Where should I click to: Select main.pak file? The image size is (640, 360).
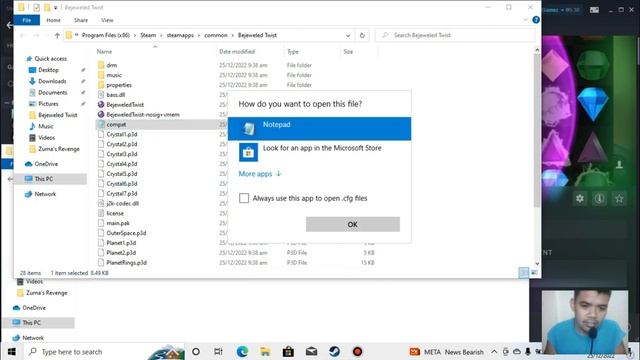point(118,223)
